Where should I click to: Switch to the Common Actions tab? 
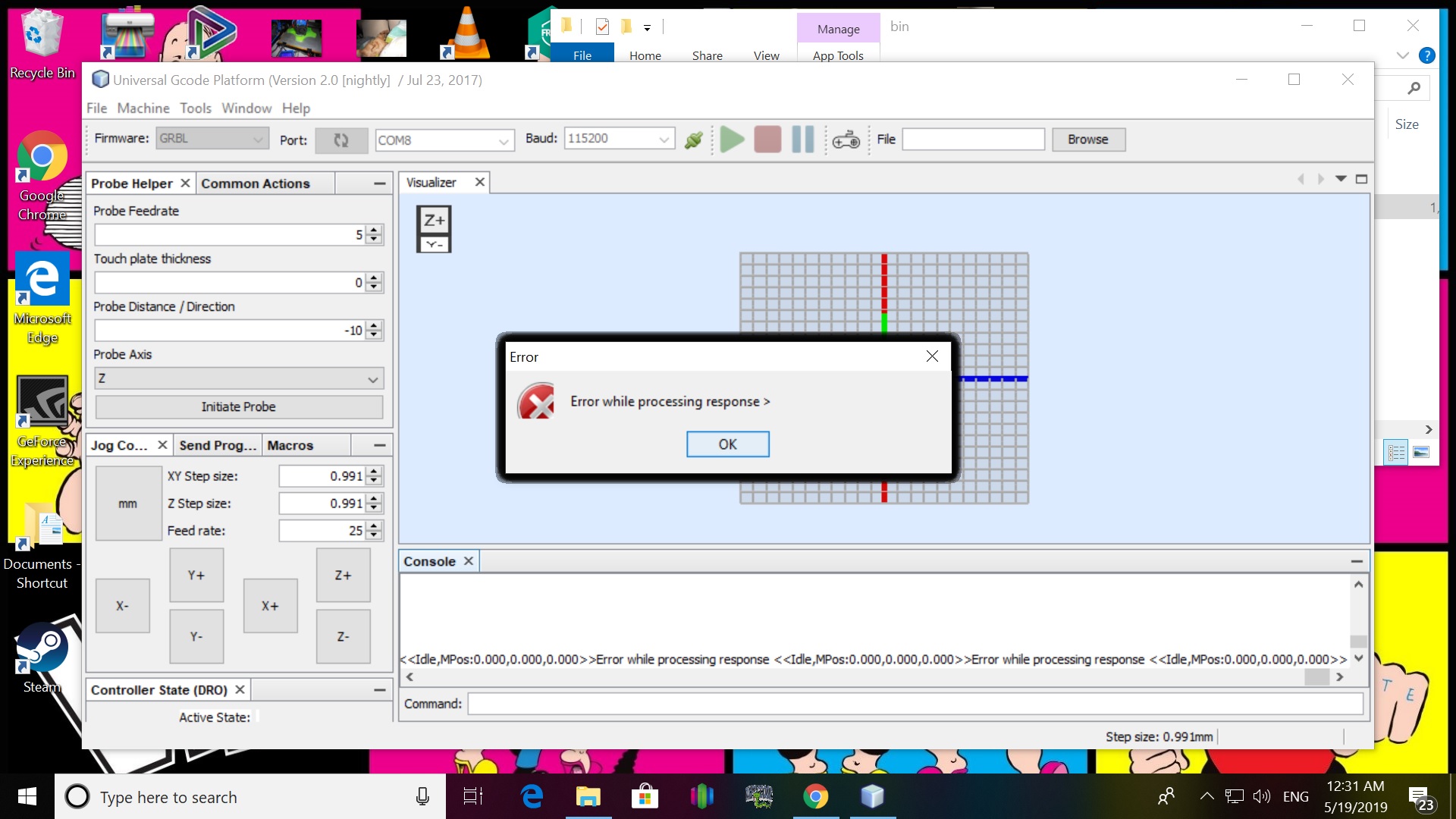pyautogui.click(x=256, y=184)
